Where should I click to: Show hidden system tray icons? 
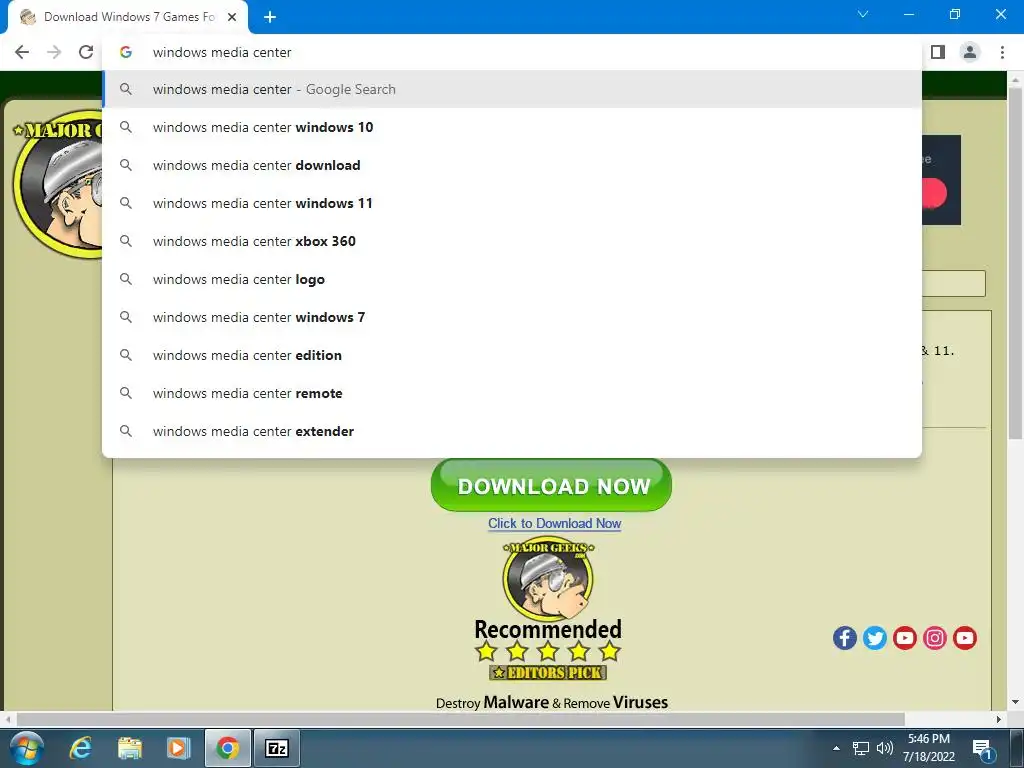click(836, 748)
